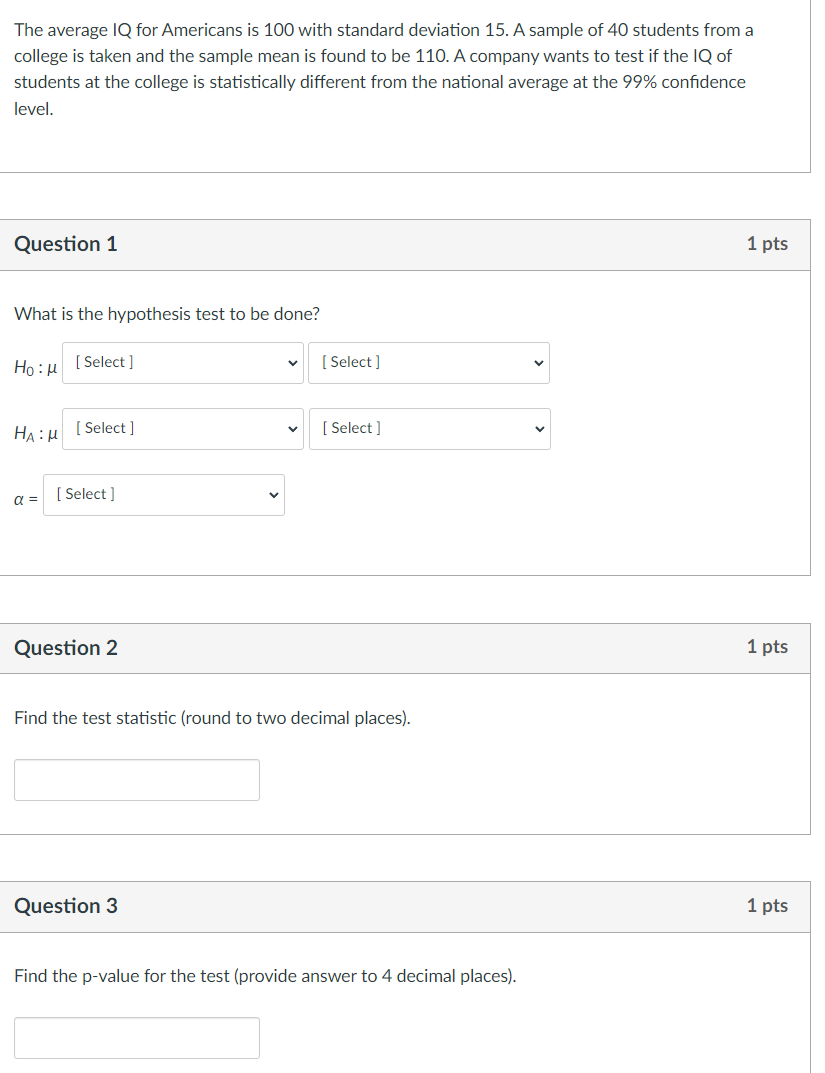The height and width of the screenshot is (1073, 825).
Task: Open the second H0 select dropdown
Action: pyautogui.click(x=429, y=363)
